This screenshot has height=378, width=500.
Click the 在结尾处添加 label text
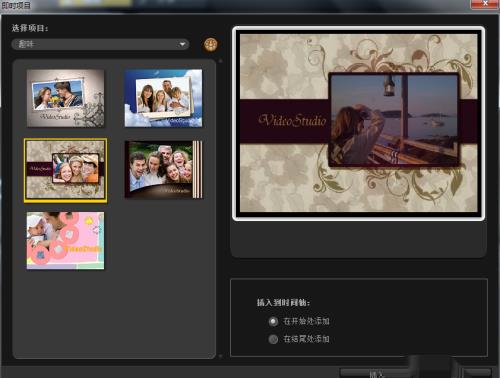tap(306, 339)
